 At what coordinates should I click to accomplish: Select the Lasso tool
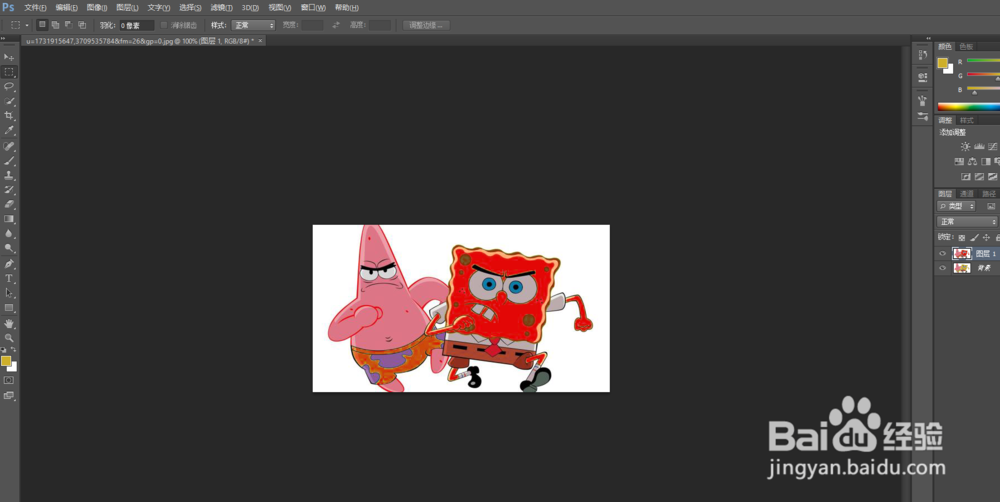[9, 87]
